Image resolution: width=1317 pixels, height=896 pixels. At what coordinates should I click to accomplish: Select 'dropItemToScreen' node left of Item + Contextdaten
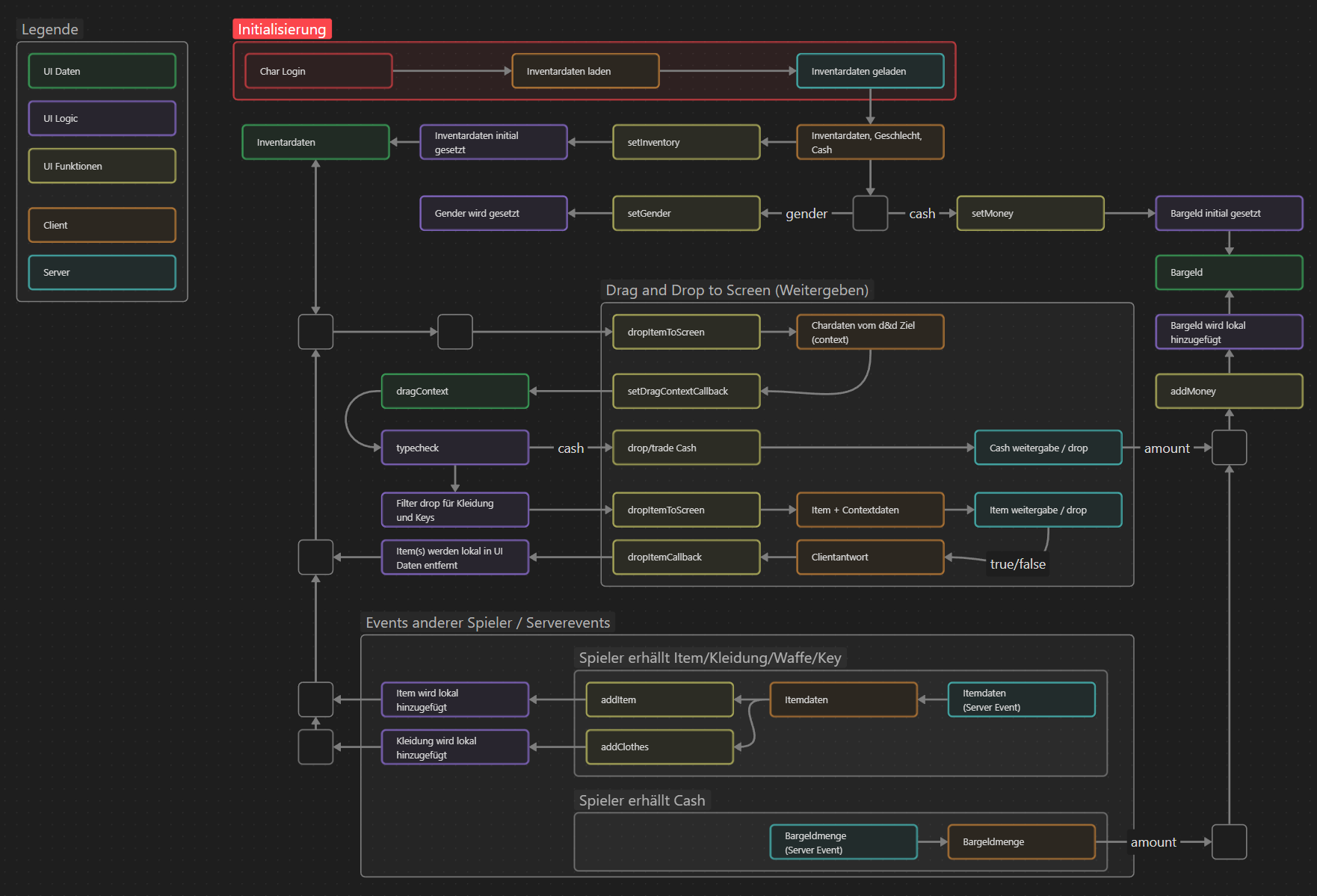(x=686, y=510)
